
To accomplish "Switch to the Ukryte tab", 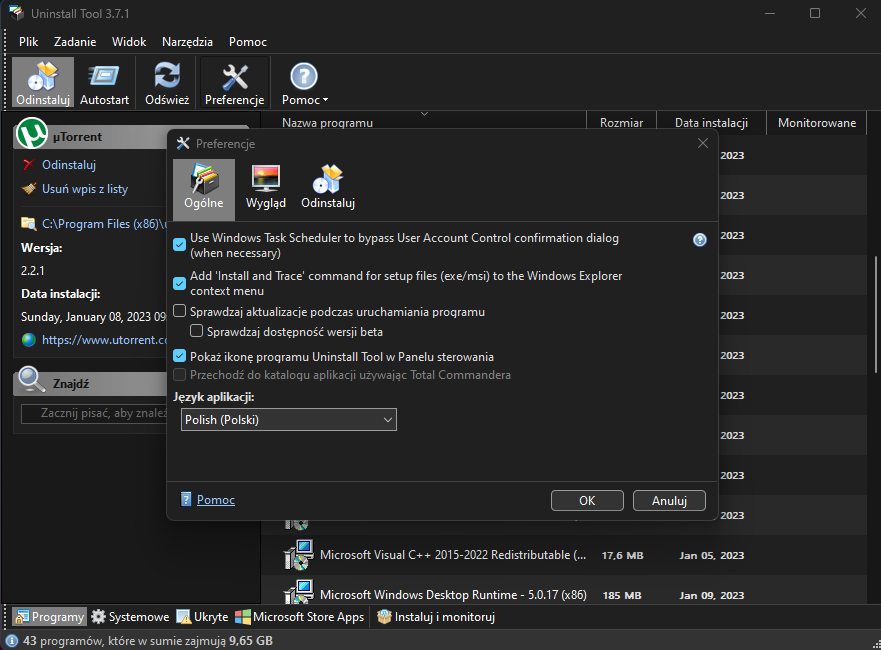I will pyautogui.click(x=202, y=617).
